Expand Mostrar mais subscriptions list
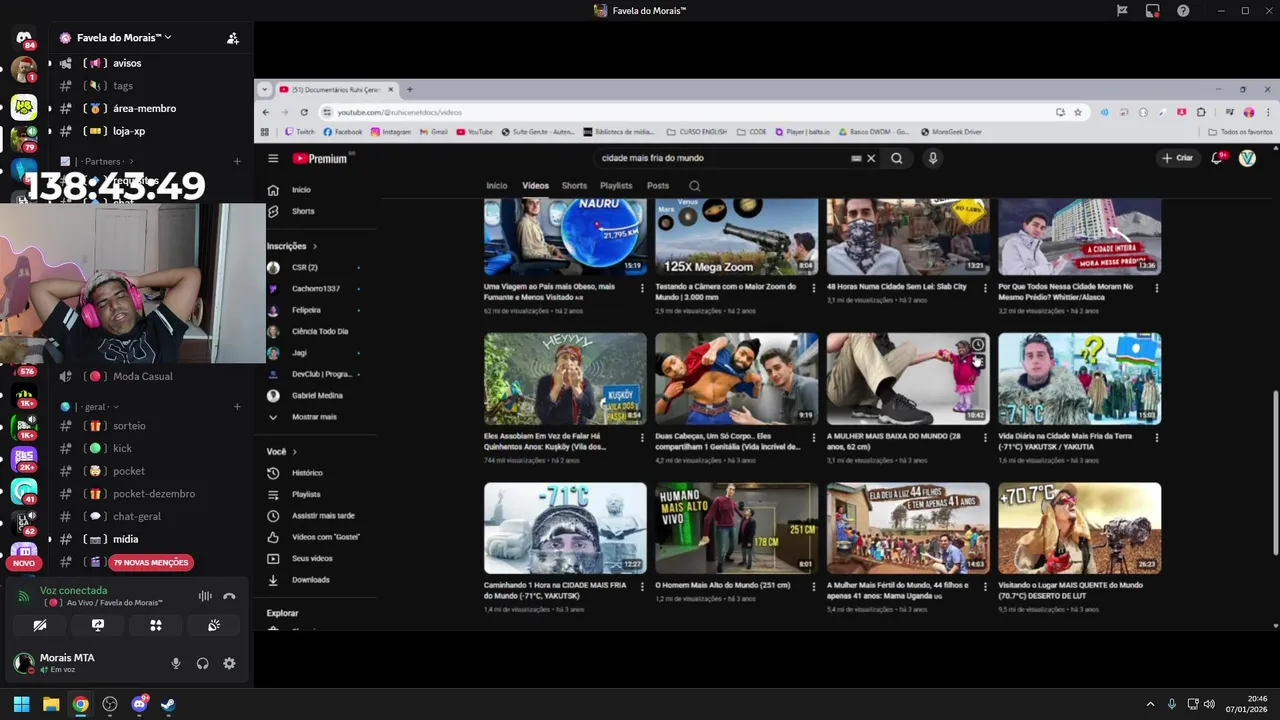Screen dimensions: 1280x720 [x=313, y=417]
